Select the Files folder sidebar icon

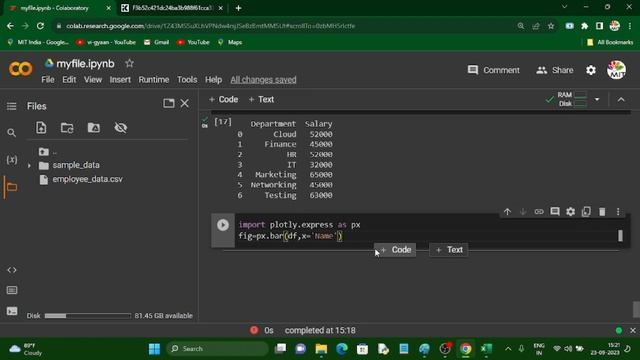(11, 187)
